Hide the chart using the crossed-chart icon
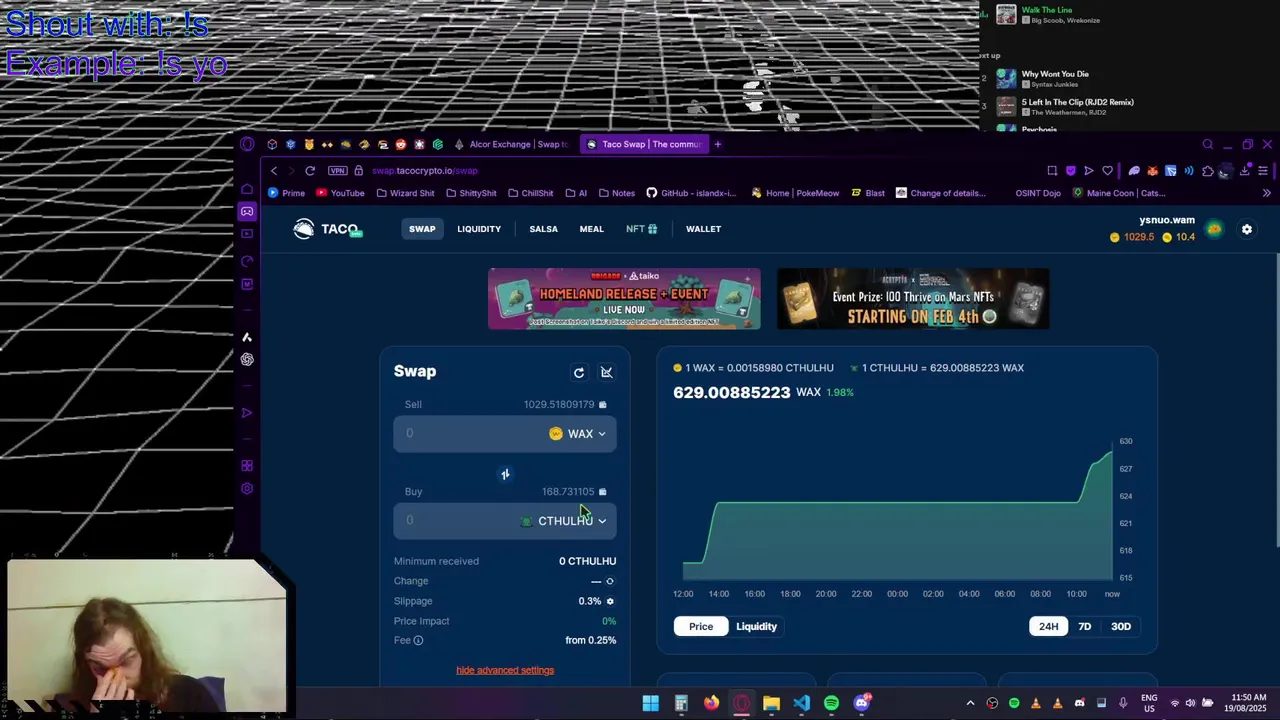The height and width of the screenshot is (720, 1280). [x=606, y=372]
